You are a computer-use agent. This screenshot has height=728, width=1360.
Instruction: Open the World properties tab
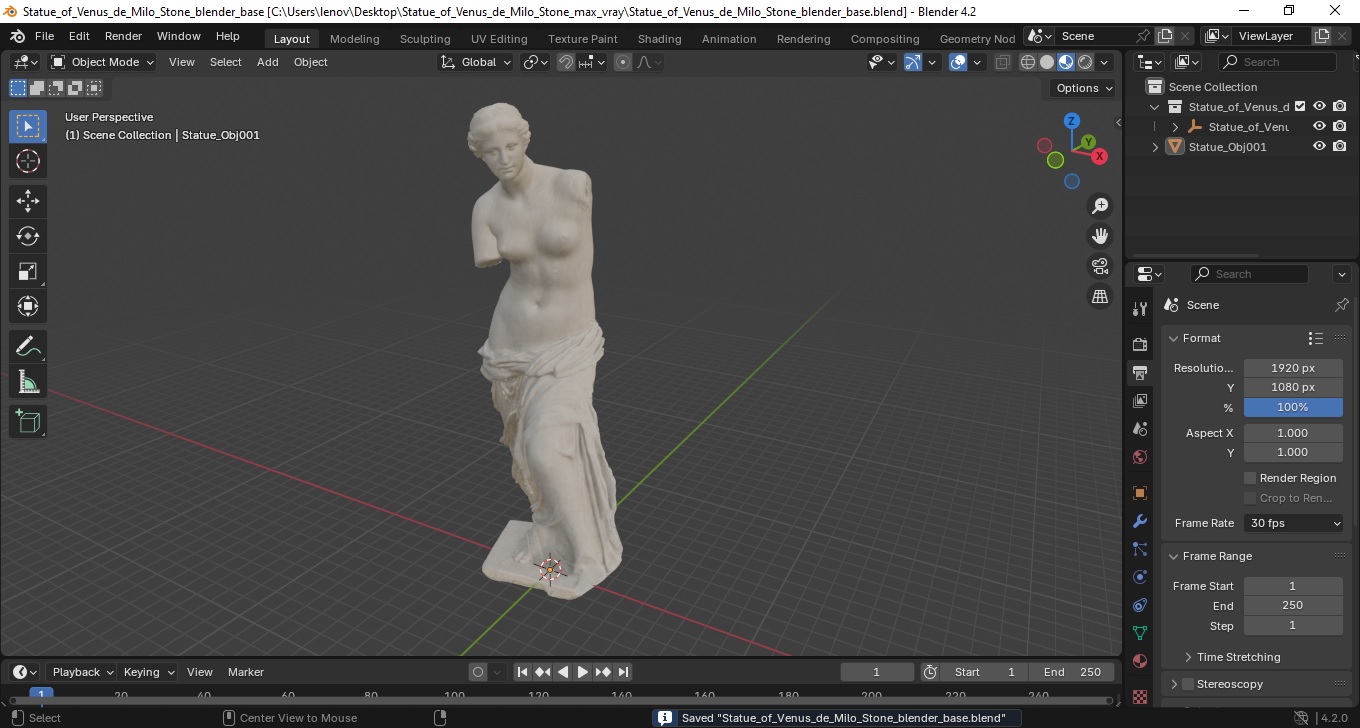pos(1140,457)
